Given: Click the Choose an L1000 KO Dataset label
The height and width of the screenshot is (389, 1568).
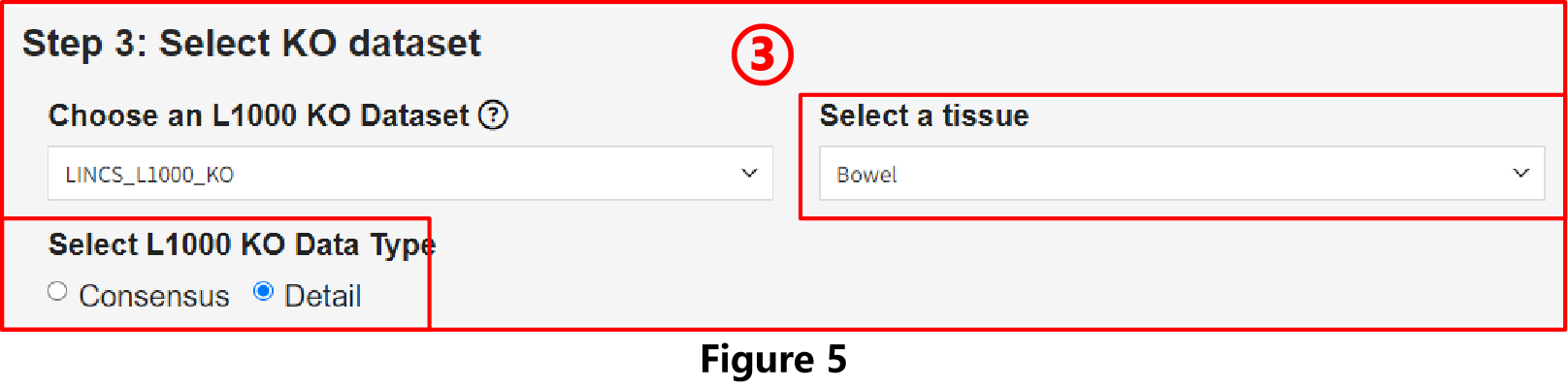Looking at the screenshot, I should coord(258,115).
